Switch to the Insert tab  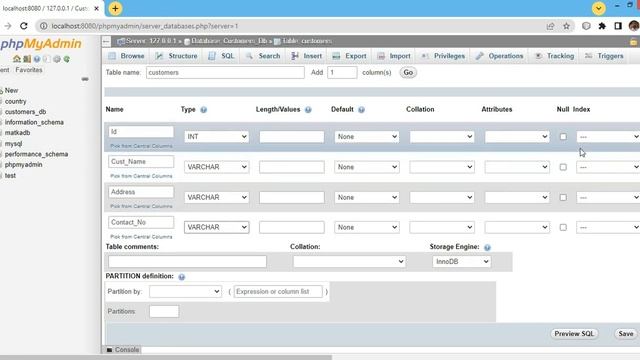coord(307,56)
